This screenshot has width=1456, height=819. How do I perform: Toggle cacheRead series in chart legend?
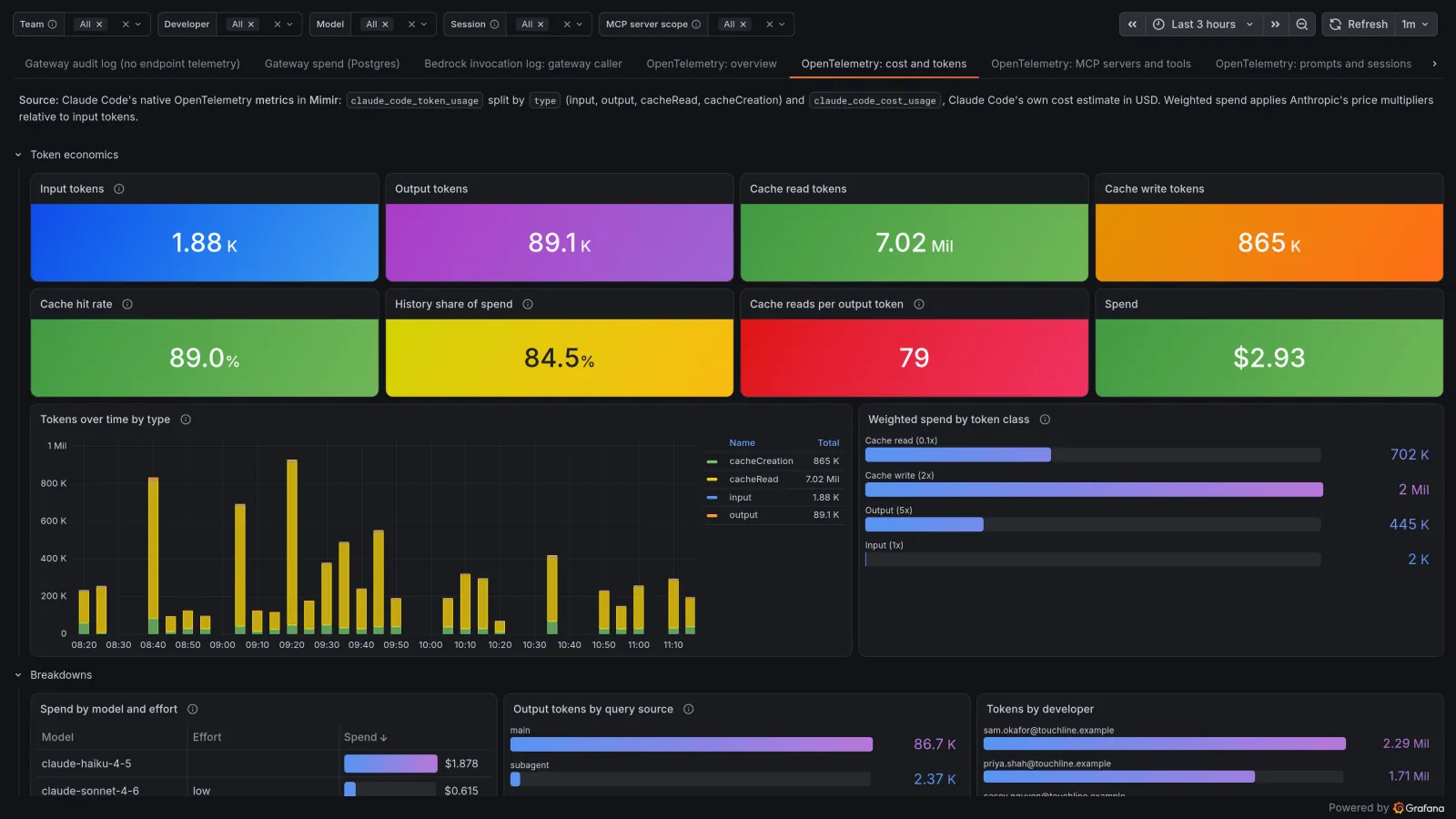pyautogui.click(x=753, y=480)
